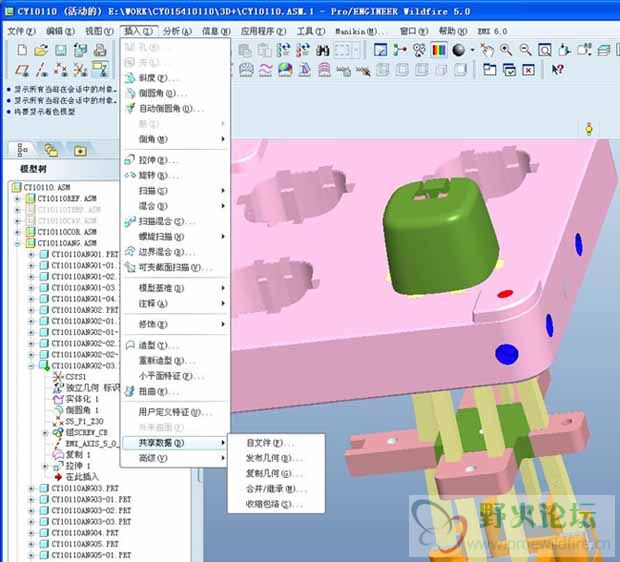620x562 pixels.
Task: Toggle datum point display
Action: [60, 70]
